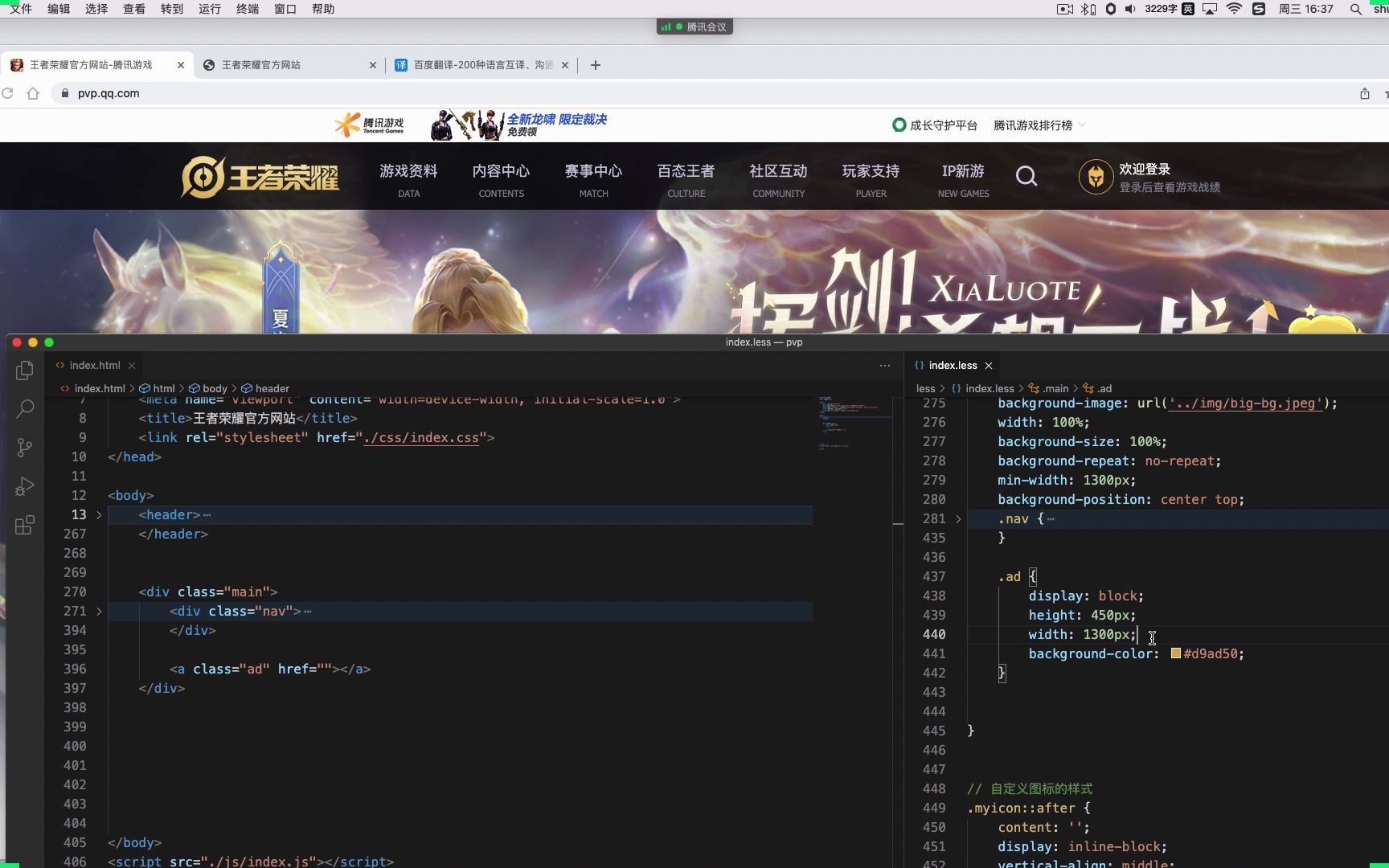Click the pvp.qq.com address bar
The height and width of the screenshot is (868, 1389).
coord(699,93)
